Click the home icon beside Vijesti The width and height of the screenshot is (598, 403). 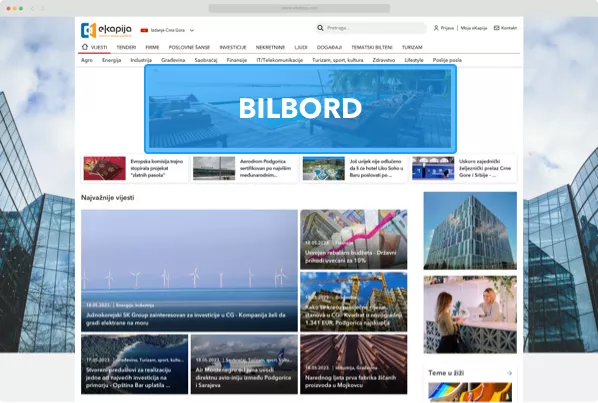coord(85,47)
